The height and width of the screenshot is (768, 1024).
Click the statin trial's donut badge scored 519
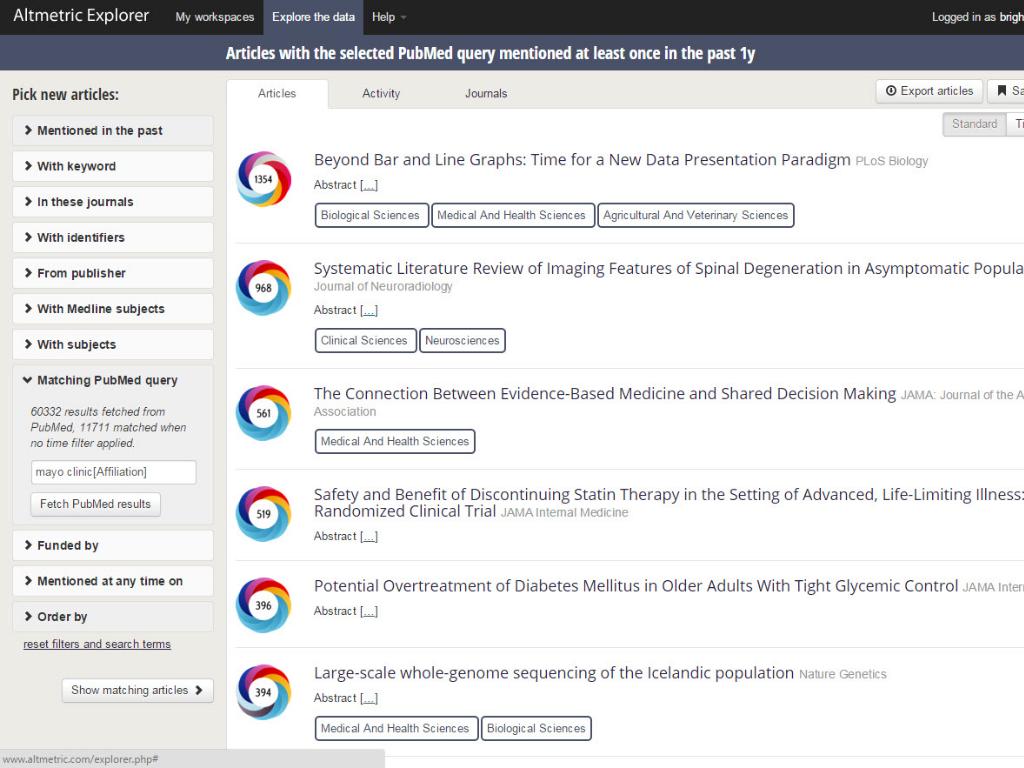[x=263, y=514]
